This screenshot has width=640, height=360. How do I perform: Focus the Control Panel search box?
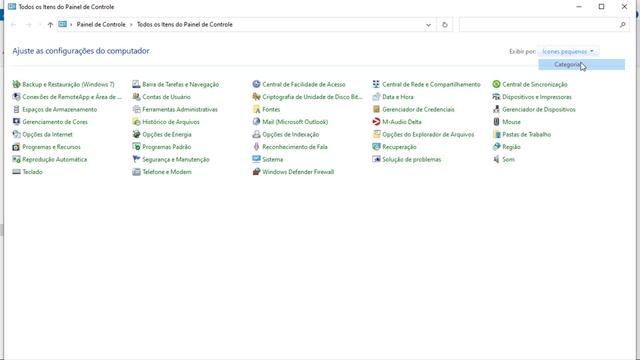point(538,25)
